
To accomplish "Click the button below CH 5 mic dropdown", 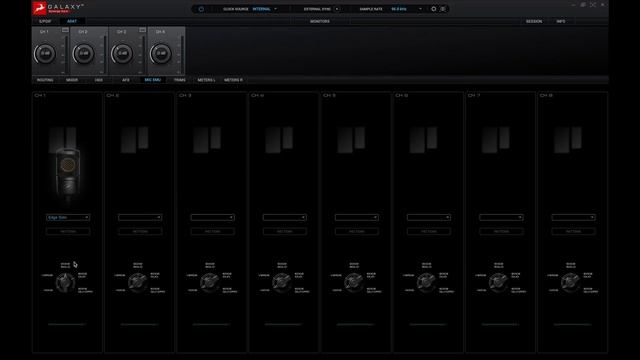I will [x=357, y=231].
